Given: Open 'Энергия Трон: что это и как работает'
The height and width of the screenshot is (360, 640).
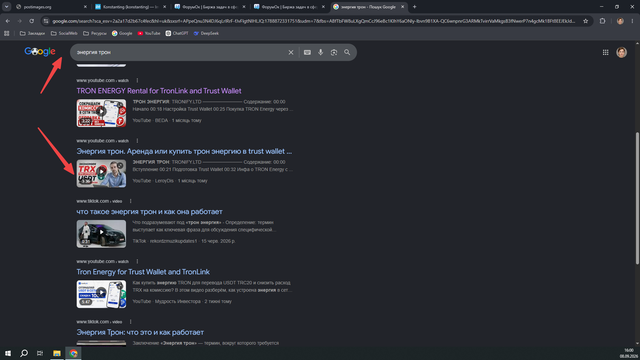Looking at the screenshot, I should click(140, 332).
